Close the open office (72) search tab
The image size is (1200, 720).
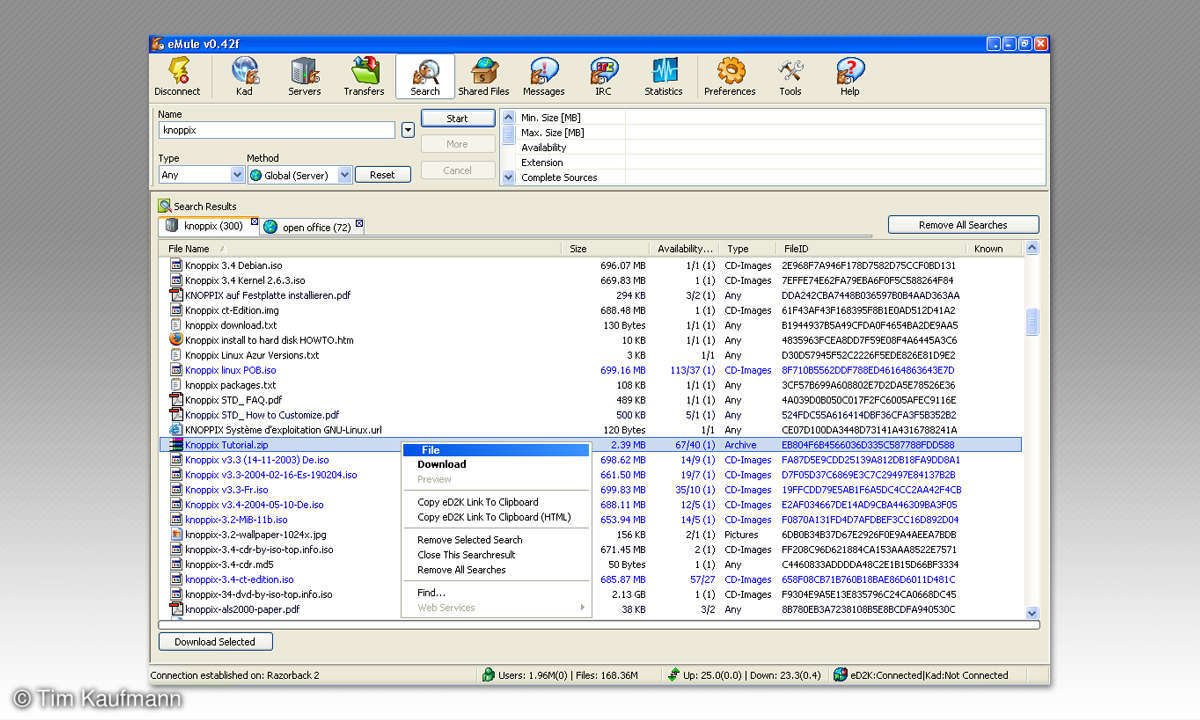point(359,223)
